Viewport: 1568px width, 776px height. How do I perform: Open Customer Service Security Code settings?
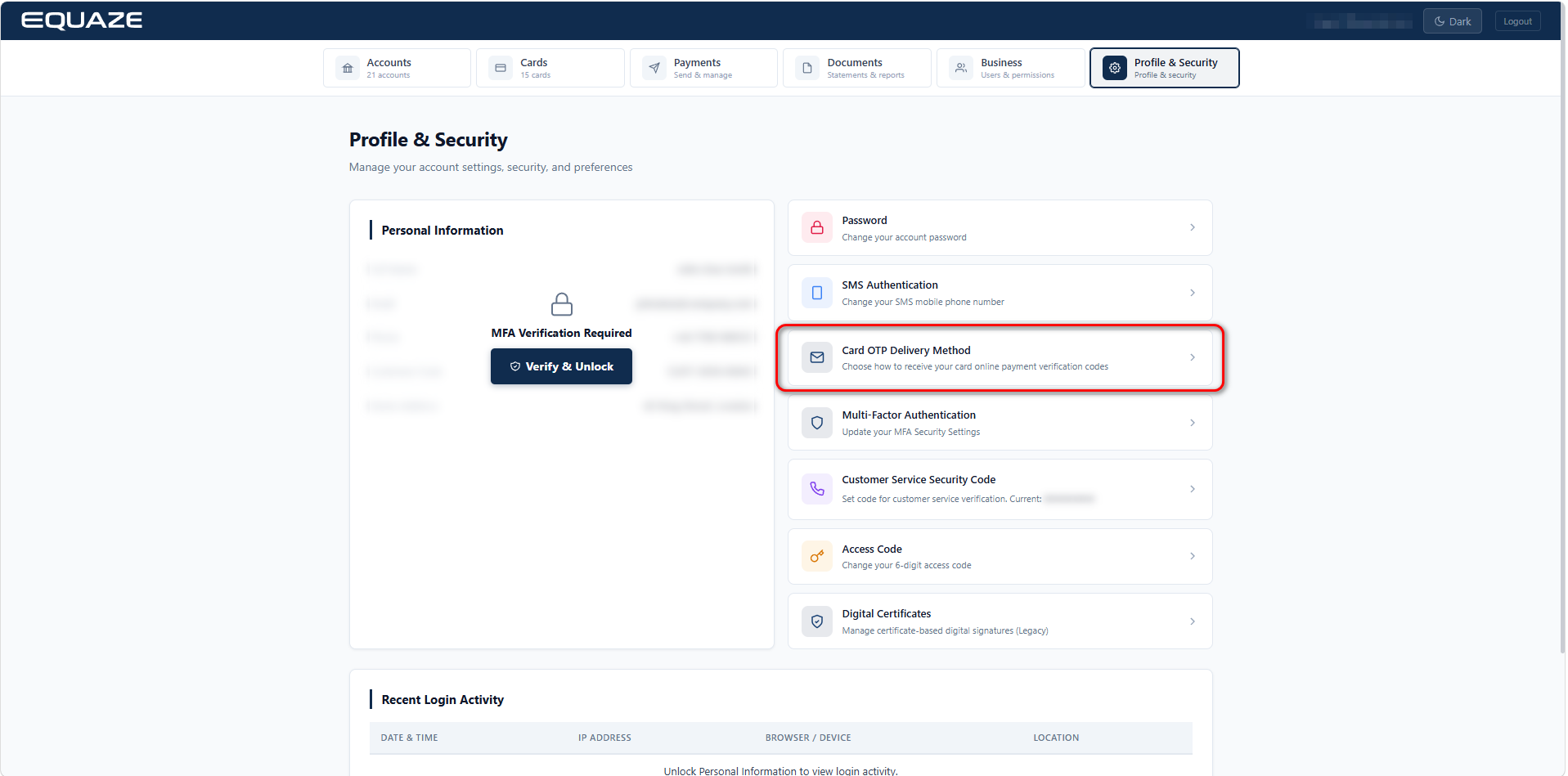tap(1000, 489)
